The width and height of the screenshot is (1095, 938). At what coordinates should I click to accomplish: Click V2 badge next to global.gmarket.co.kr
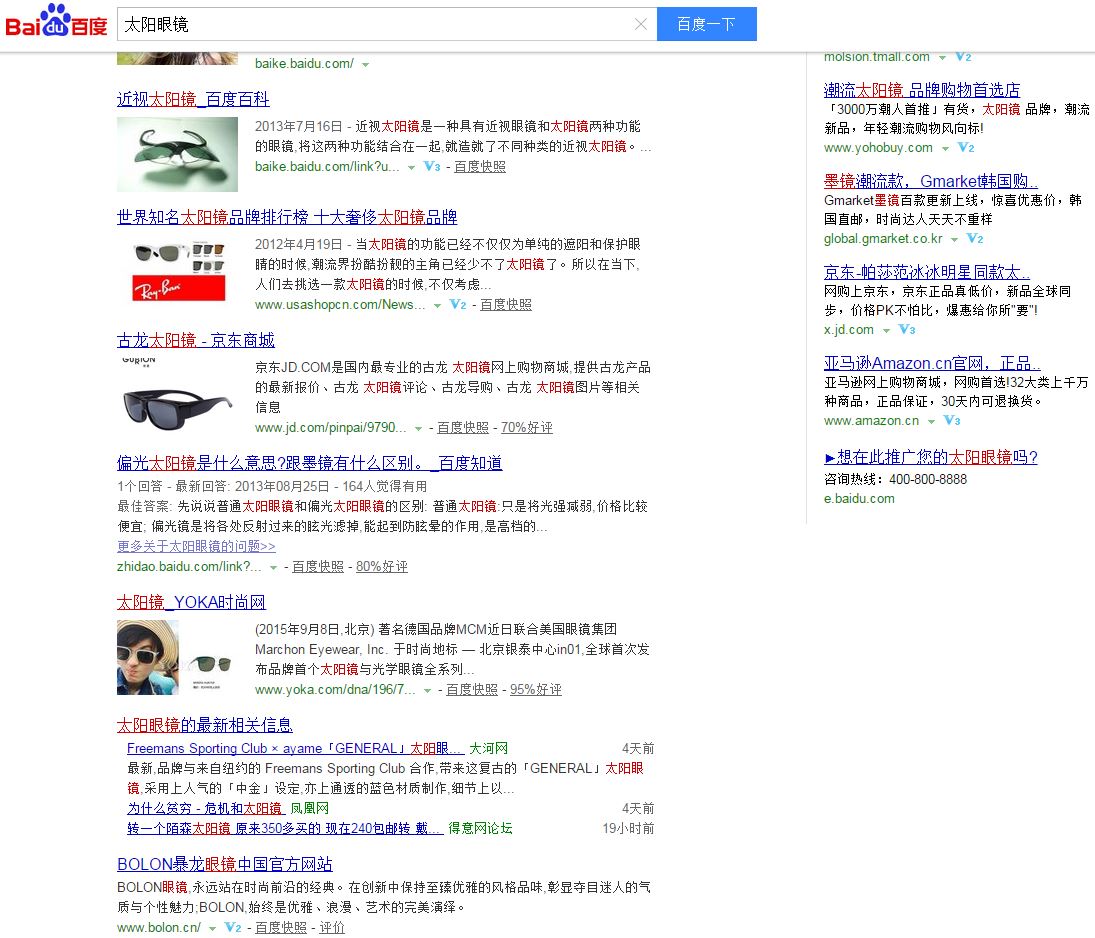pos(975,239)
